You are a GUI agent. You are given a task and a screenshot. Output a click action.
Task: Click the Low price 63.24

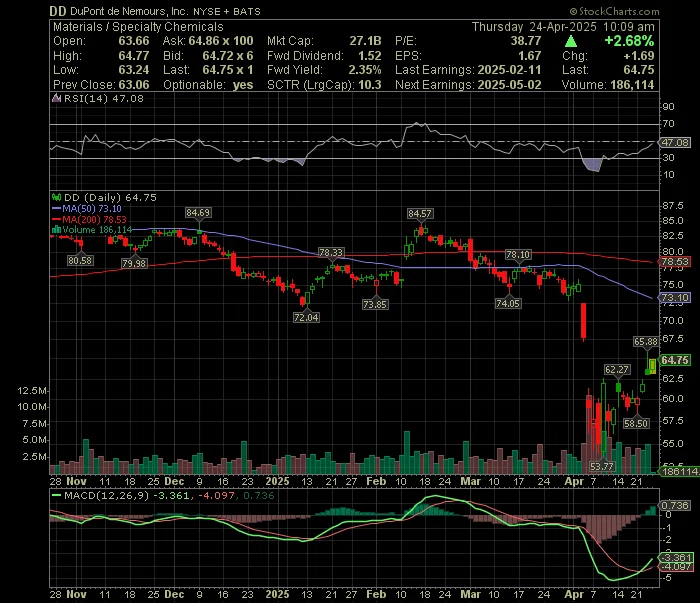(x=134, y=70)
